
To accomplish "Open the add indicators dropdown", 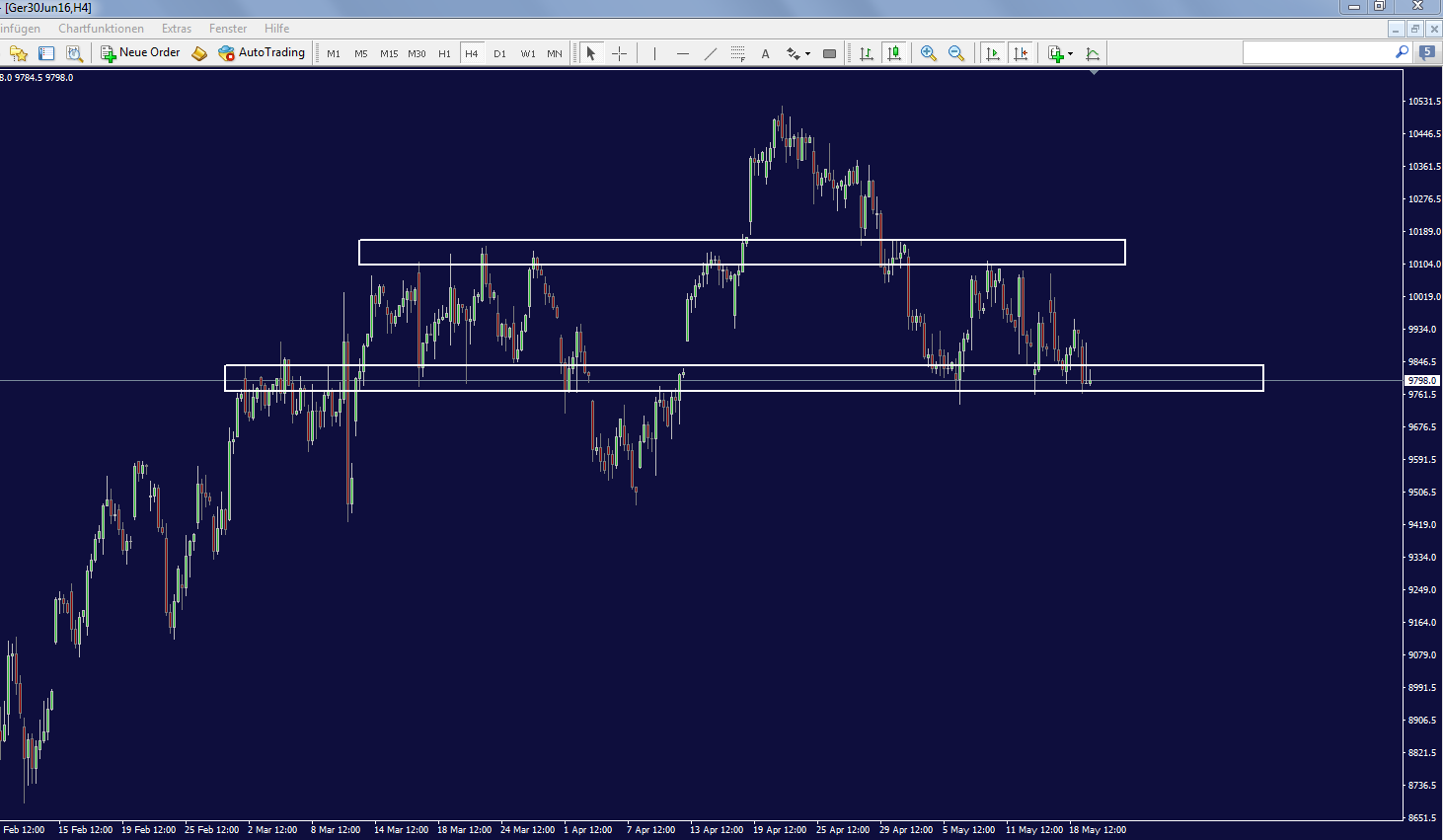I will tap(1060, 53).
